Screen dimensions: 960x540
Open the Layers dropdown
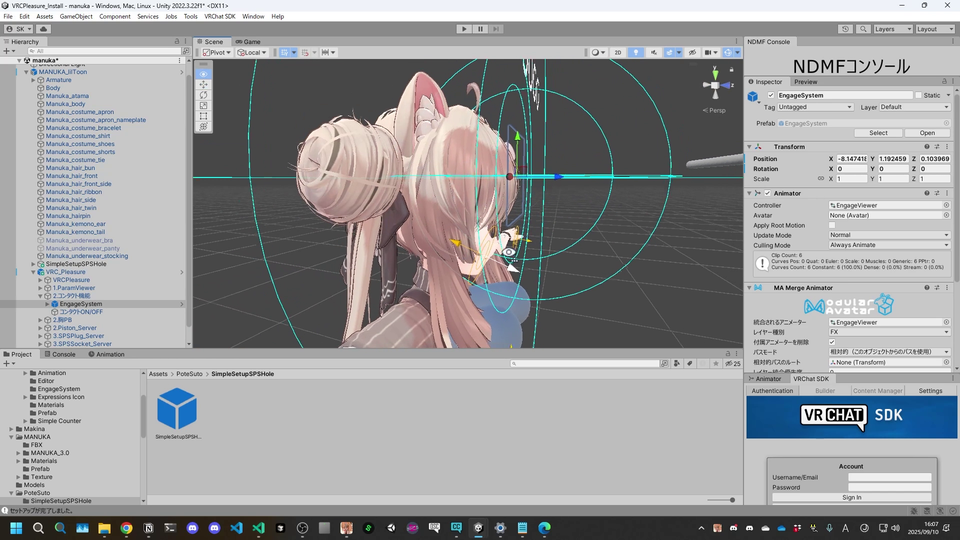893,29
